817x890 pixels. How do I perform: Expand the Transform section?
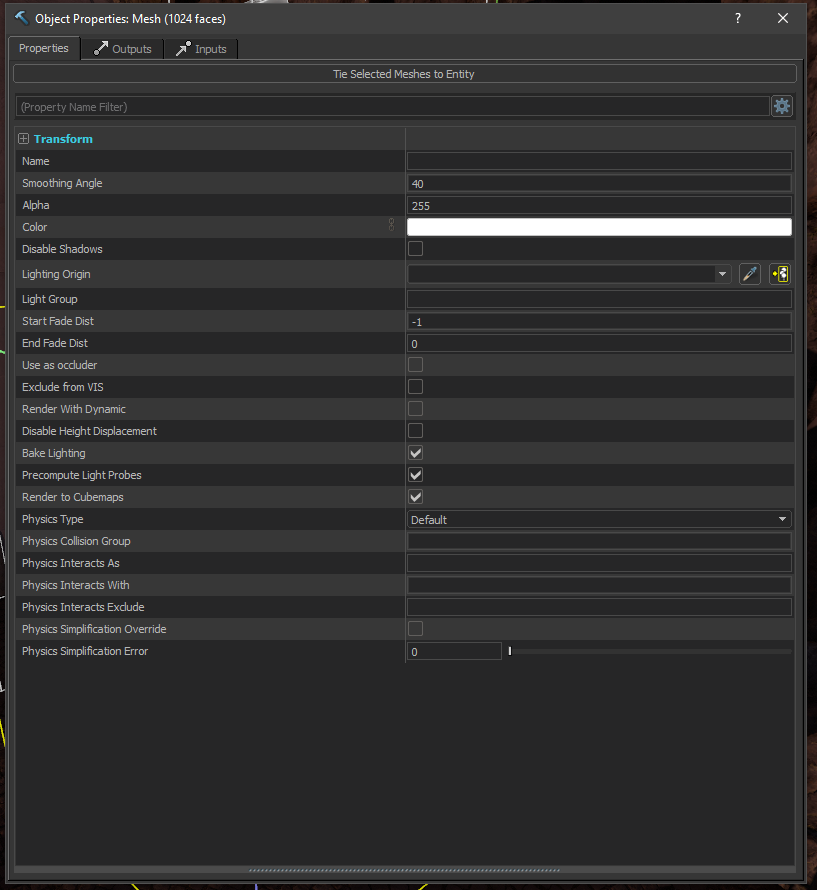(23, 139)
